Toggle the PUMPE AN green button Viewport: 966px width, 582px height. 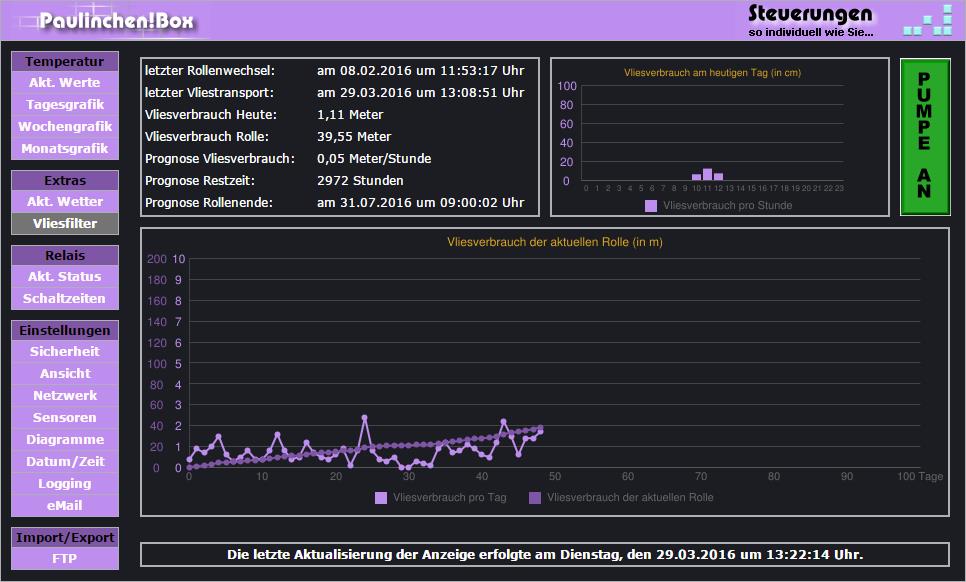coord(923,136)
